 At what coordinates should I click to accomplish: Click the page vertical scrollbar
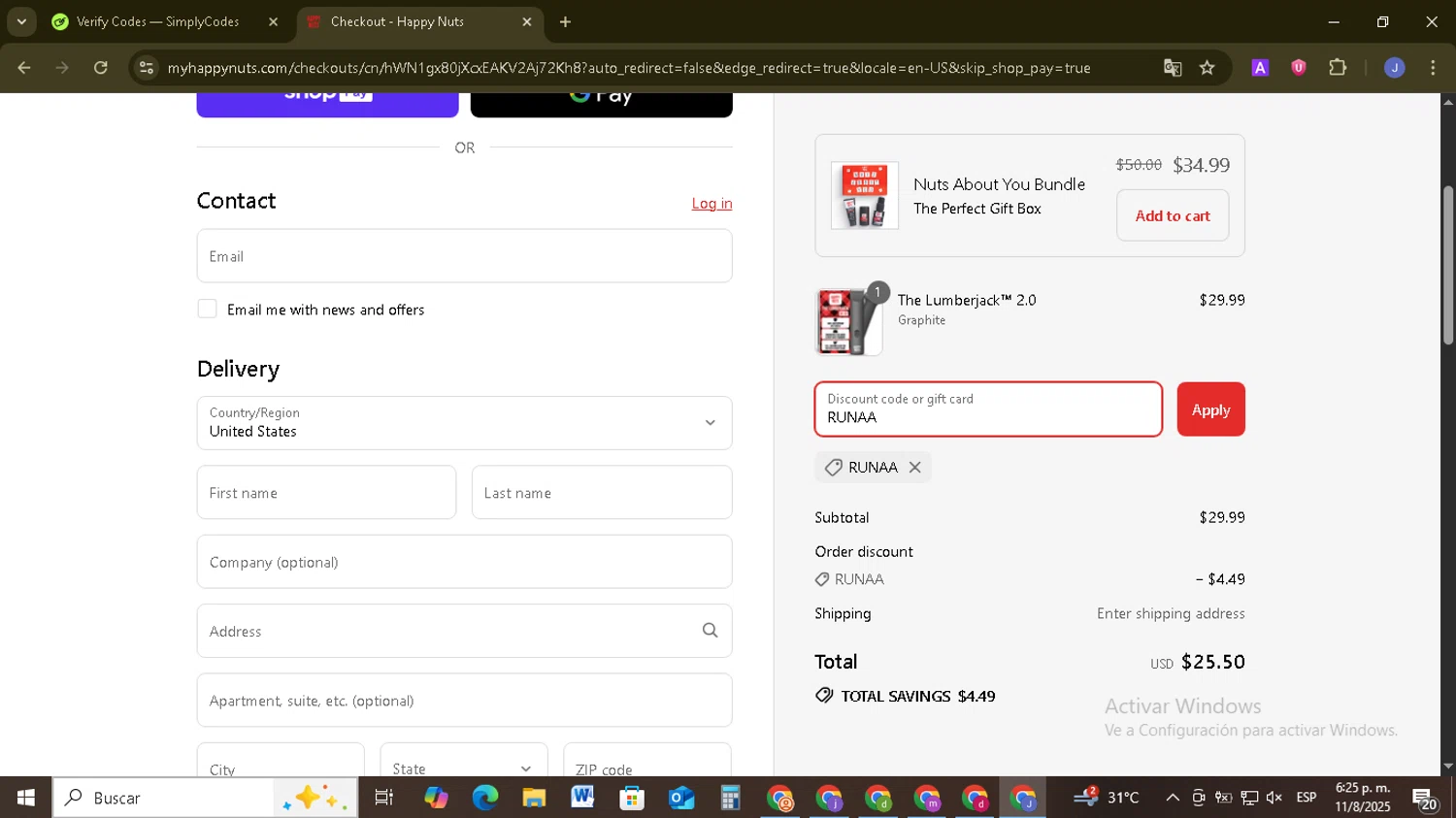tap(1448, 264)
